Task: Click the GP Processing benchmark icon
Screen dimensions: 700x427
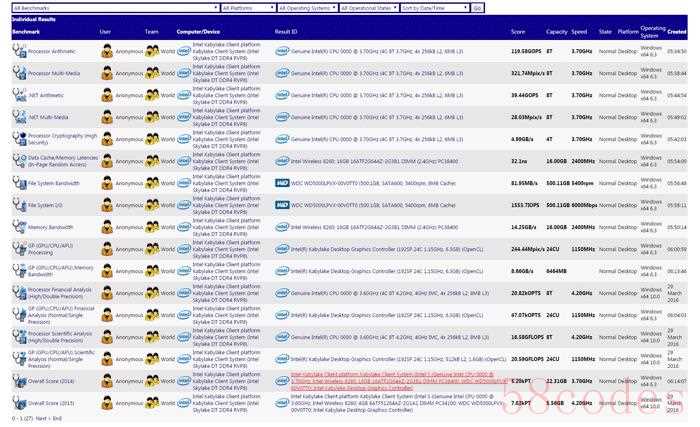Action: tap(19, 249)
